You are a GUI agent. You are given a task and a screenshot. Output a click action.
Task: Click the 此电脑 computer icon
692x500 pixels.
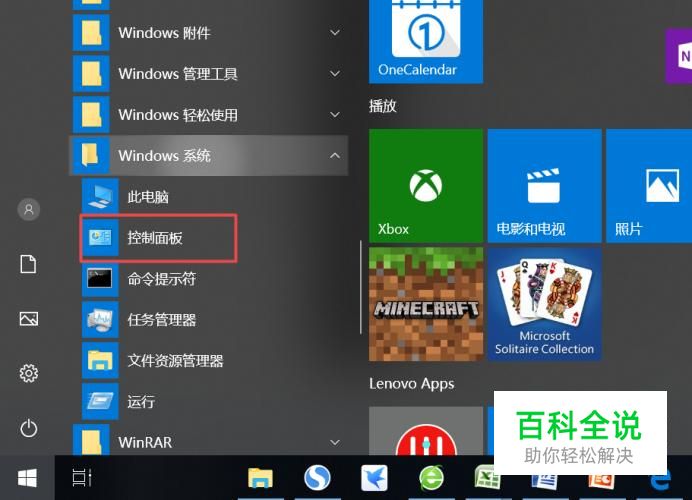(x=100, y=196)
